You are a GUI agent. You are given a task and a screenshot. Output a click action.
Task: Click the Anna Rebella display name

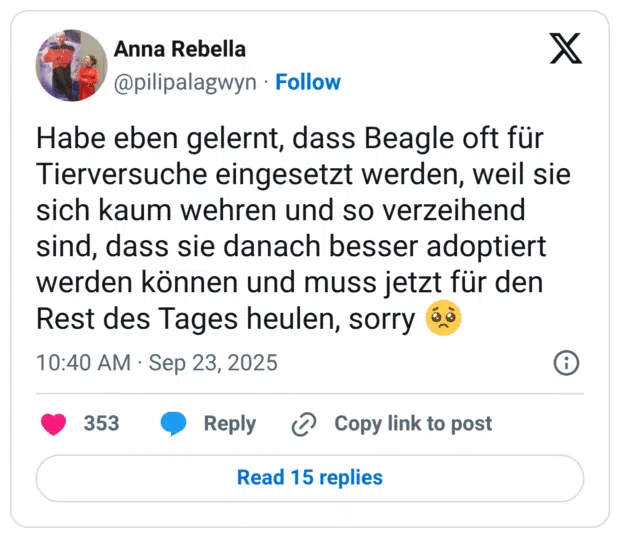point(180,49)
